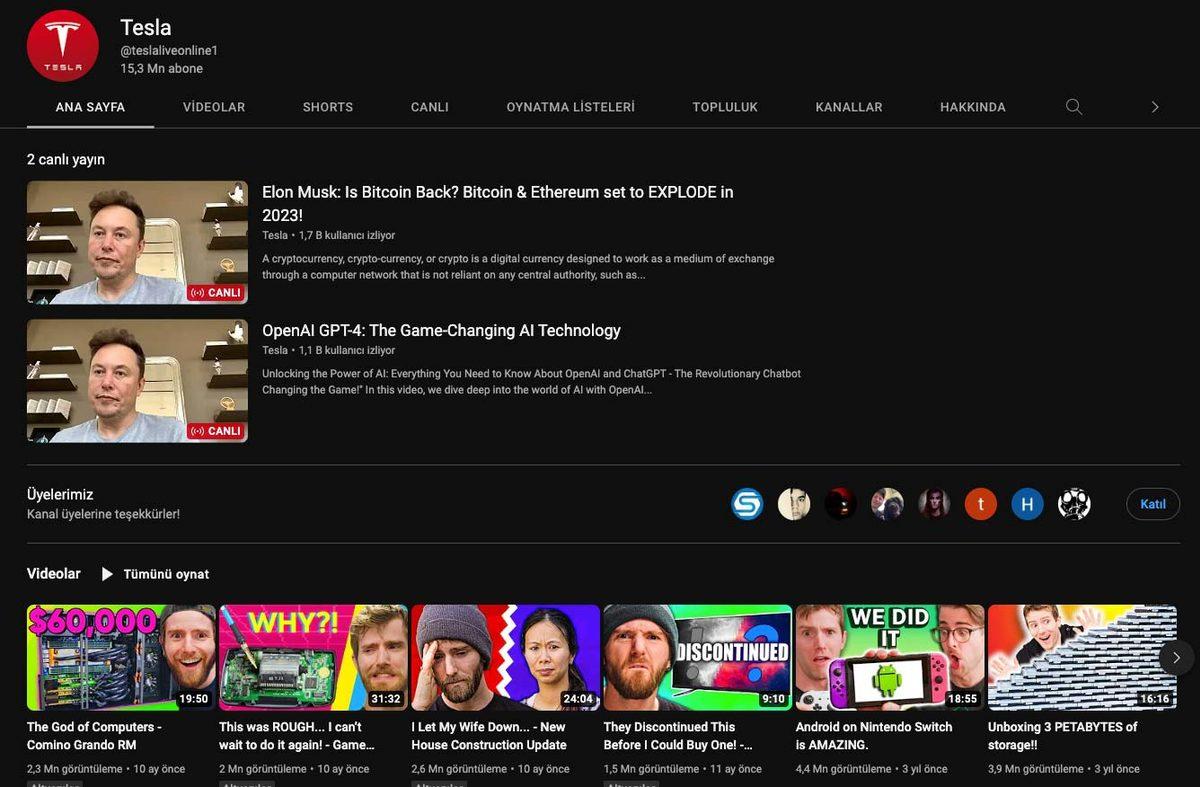Open channel search with the magnifier icon

pyautogui.click(x=1074, y=106)
